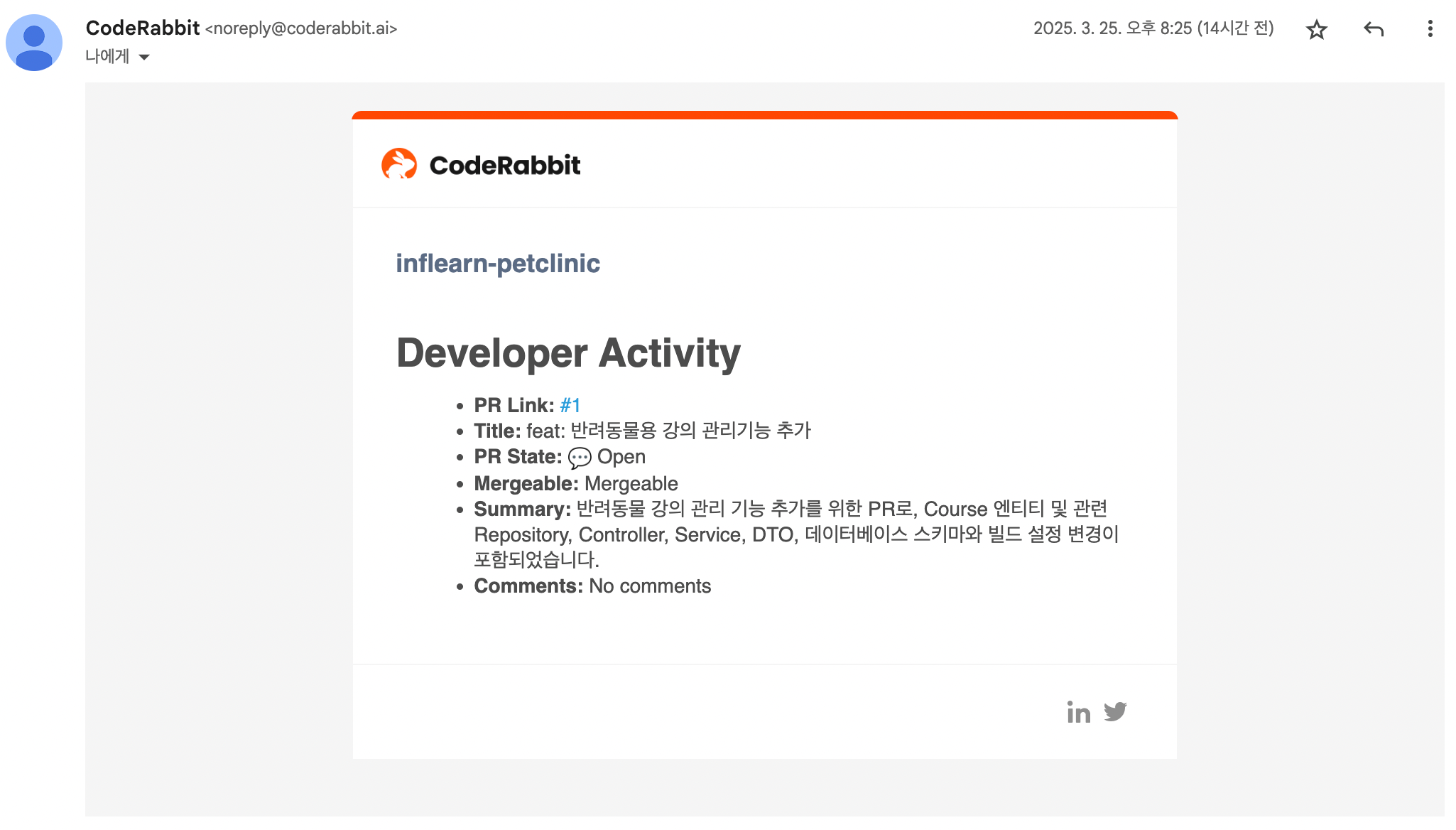Click the 'No comments' text
The width and height of the screenshot is (1456, 830).
point(650,586)
